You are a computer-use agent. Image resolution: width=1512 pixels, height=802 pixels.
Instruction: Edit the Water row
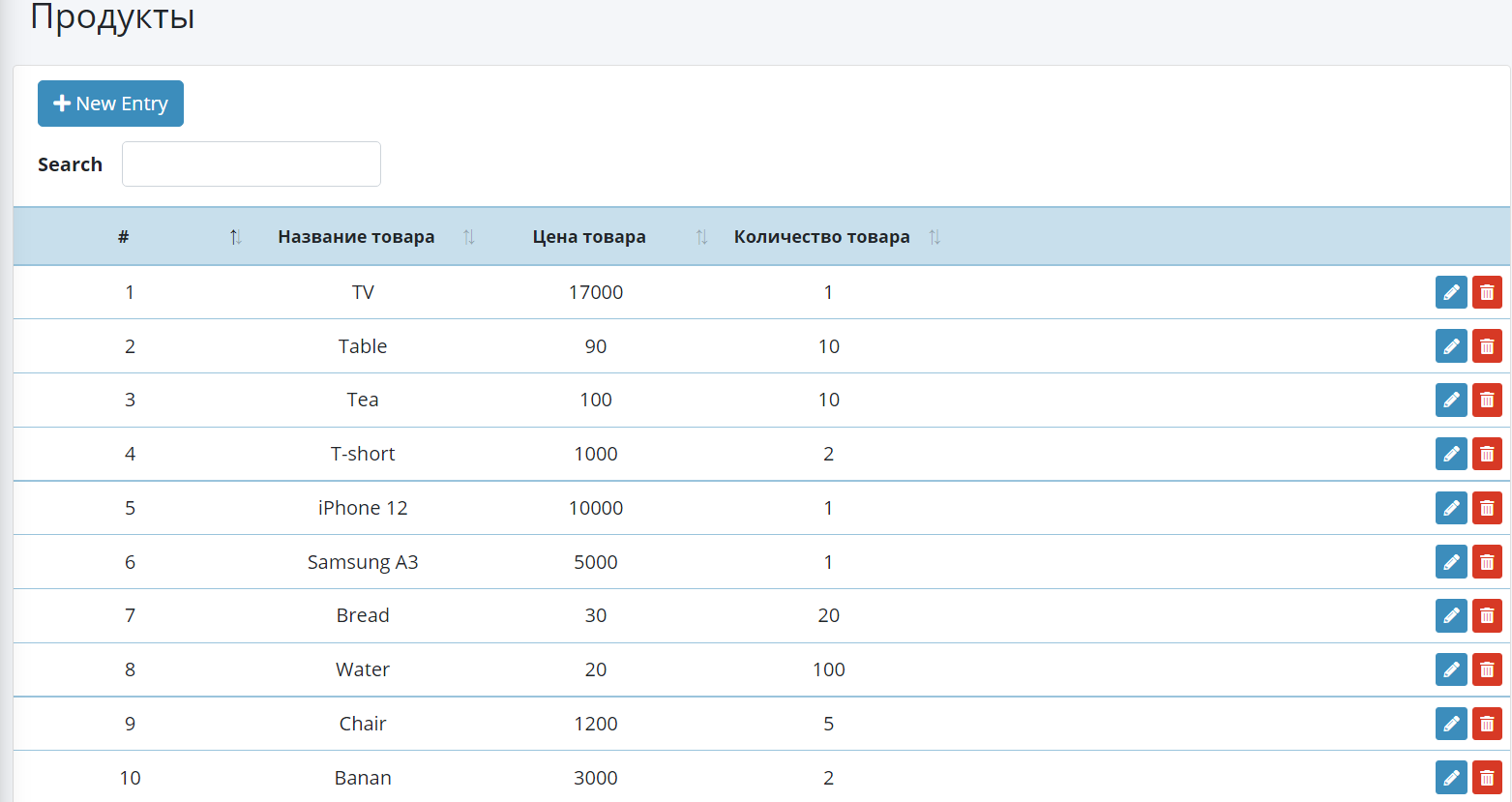coord(1451,669)
